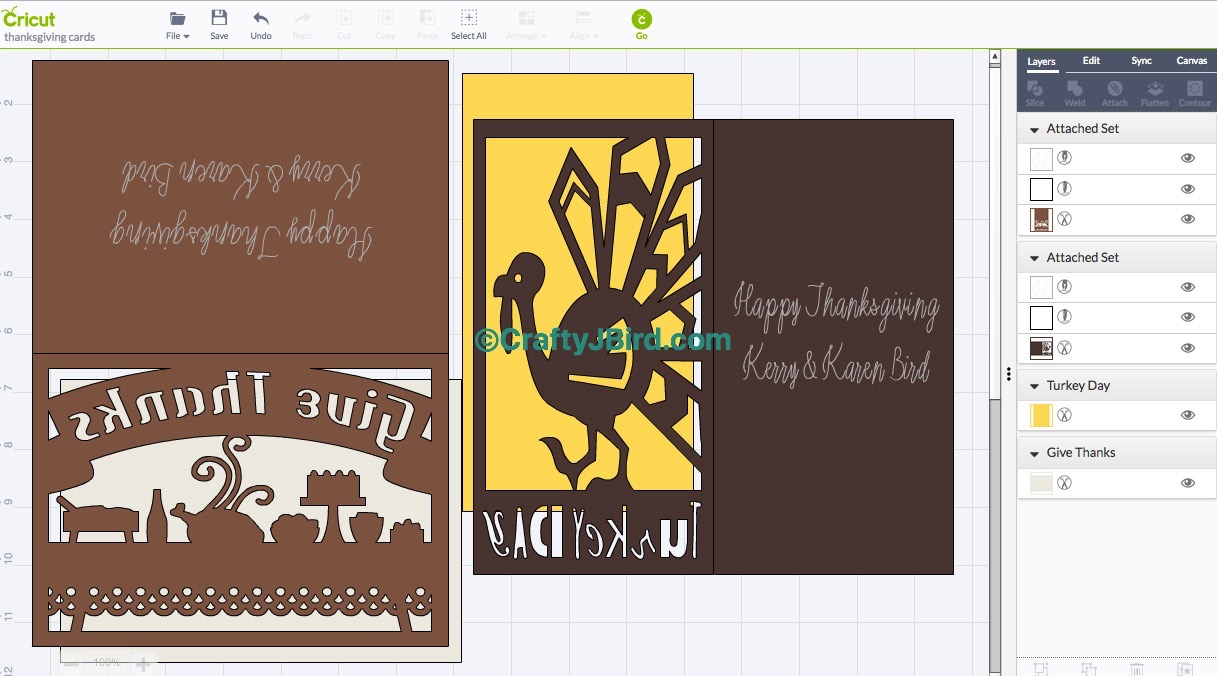Open the Sync tab

click(x=1141, y=61)
